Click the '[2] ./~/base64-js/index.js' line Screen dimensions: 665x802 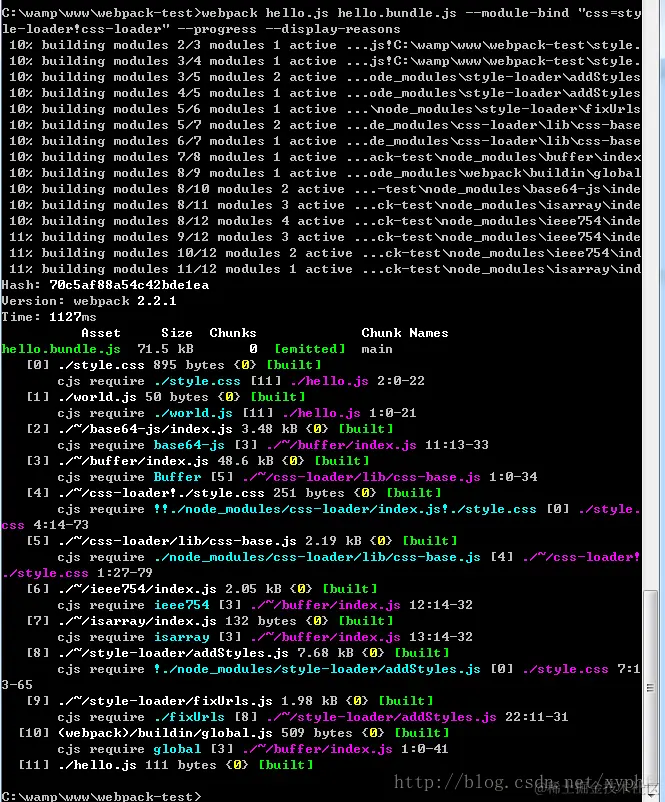(x=210, y=429)
